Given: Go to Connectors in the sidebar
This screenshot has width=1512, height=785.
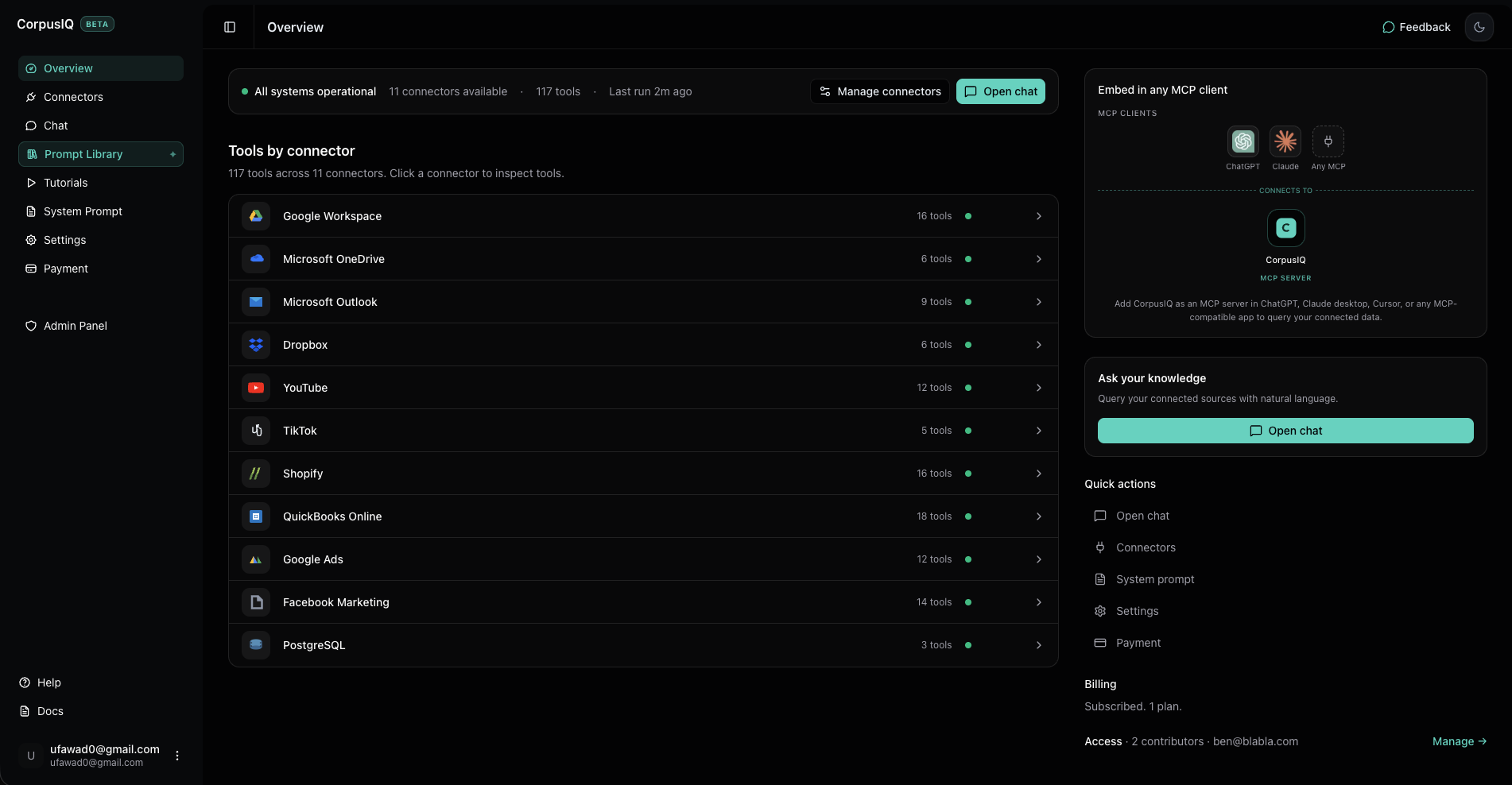Looking at the screenshot, I should pos(73,97).
